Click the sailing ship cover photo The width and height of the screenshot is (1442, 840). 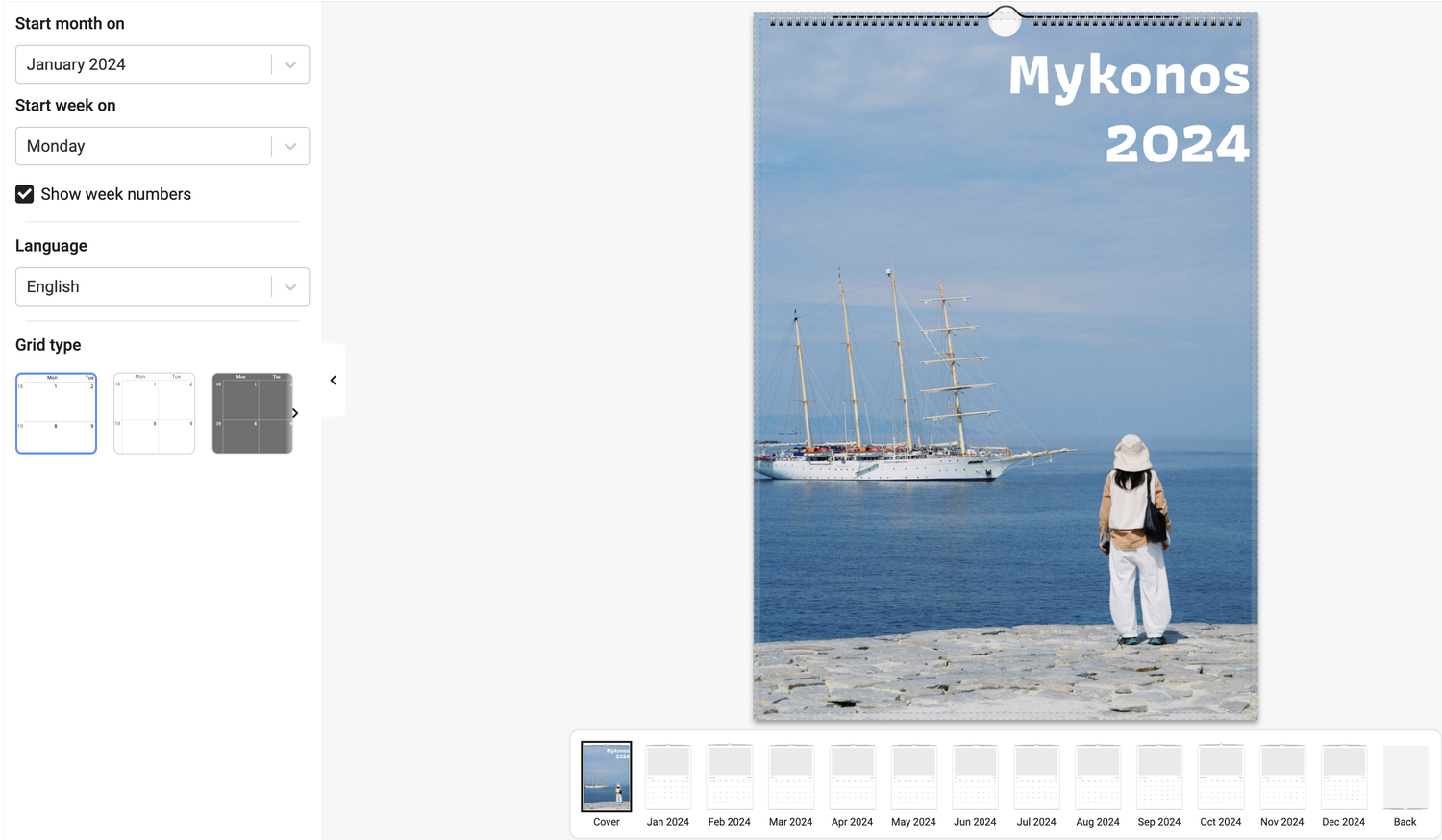pyautogui.click(x=1006, y=366)
